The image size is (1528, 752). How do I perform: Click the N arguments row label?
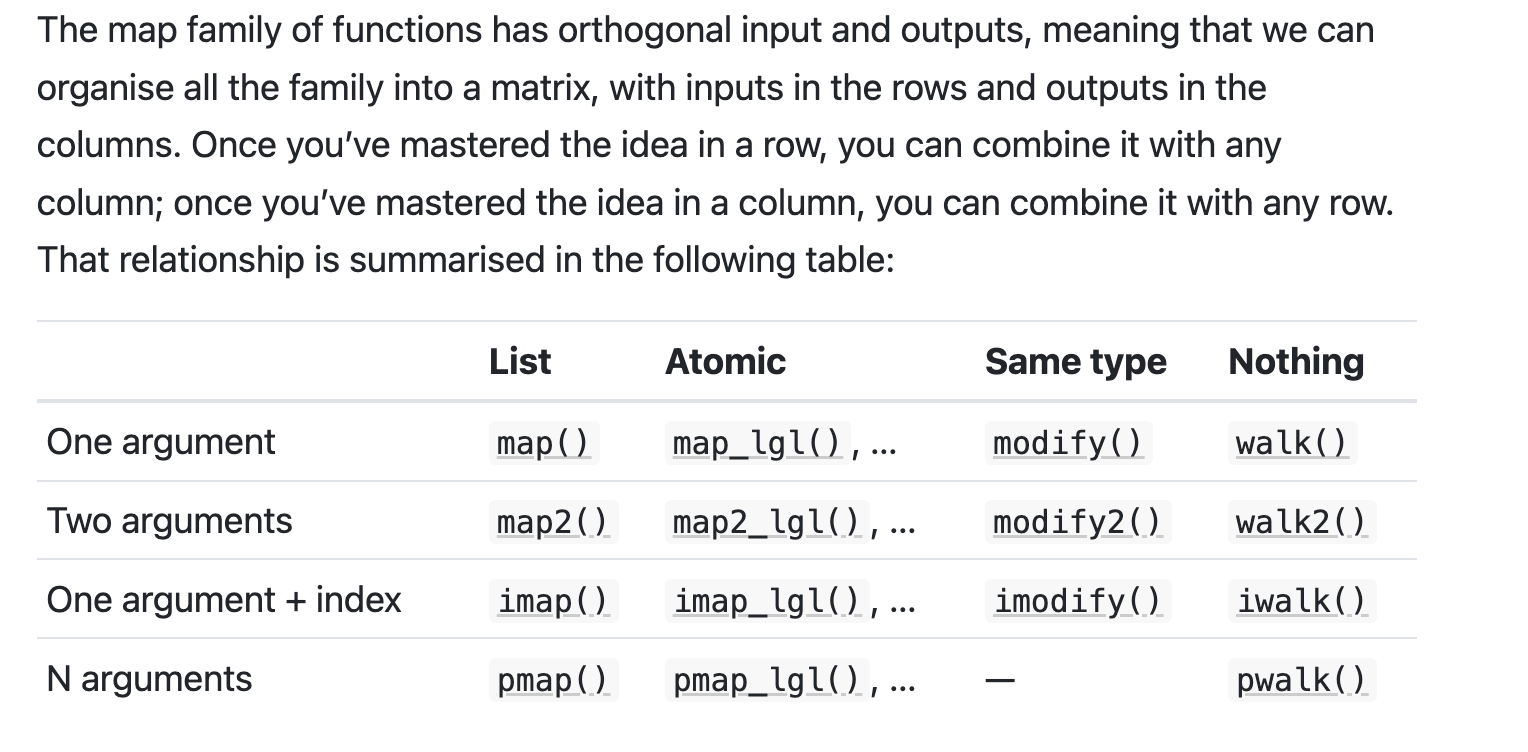[x=149, y=680]
